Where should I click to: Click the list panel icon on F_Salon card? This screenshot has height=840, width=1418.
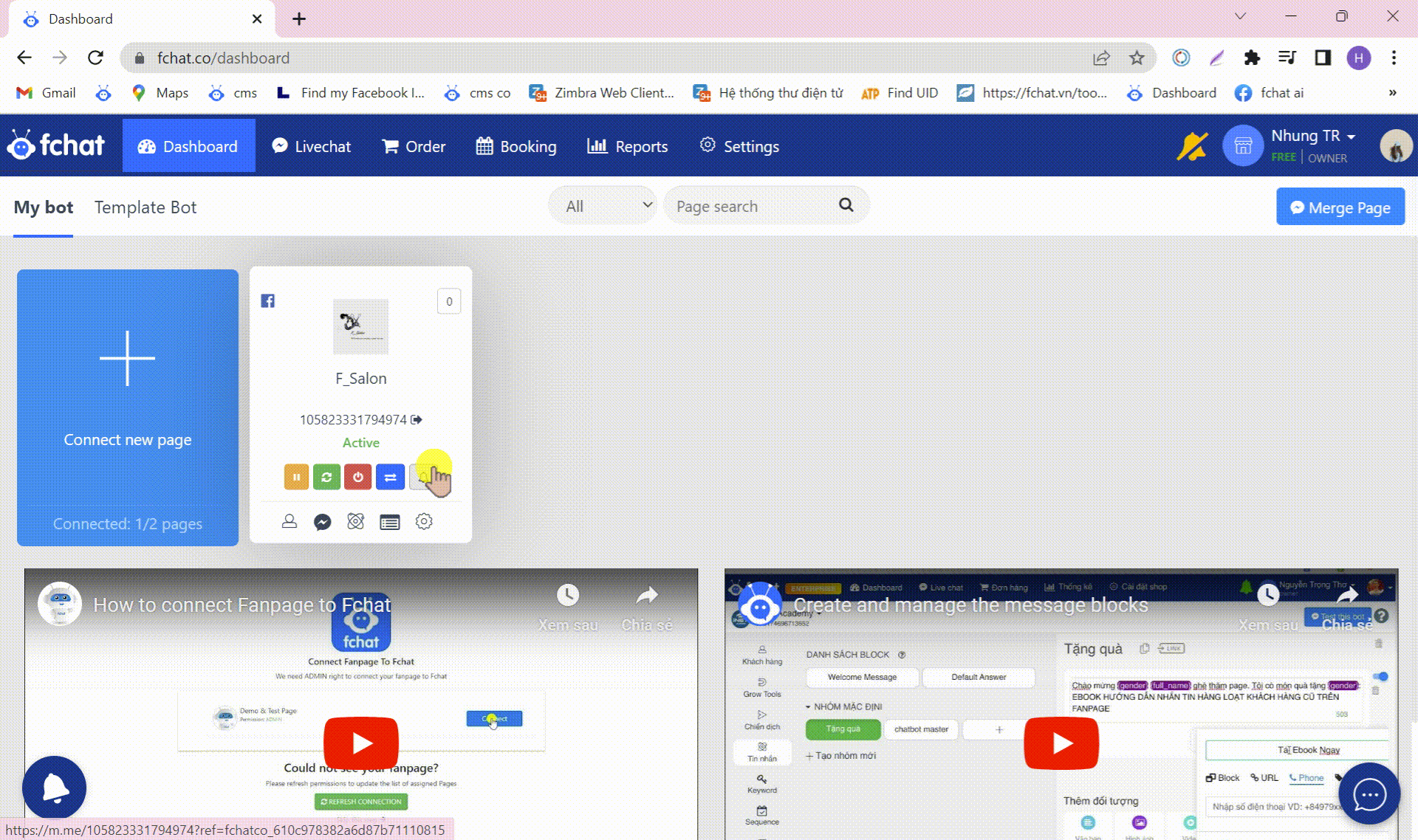389,523
